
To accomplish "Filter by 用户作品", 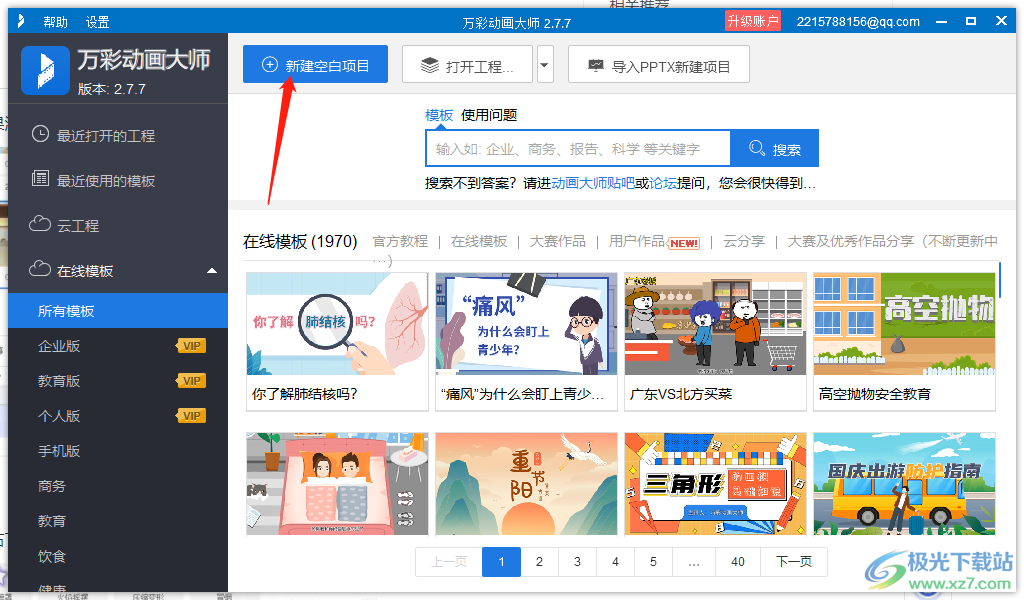I will 637,242.
